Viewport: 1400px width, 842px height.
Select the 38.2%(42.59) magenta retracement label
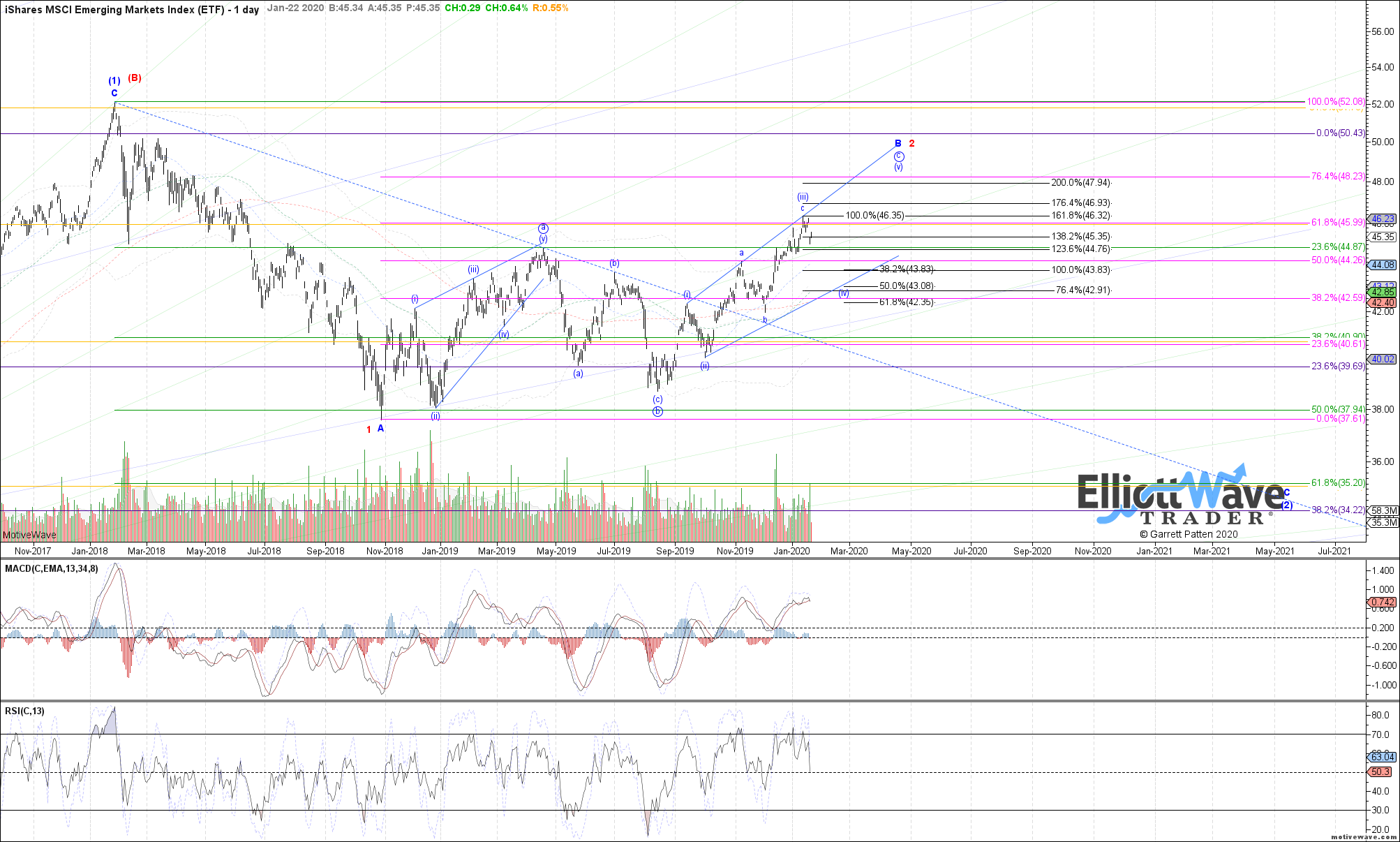pyautogui.click(x=1337, y=297)
